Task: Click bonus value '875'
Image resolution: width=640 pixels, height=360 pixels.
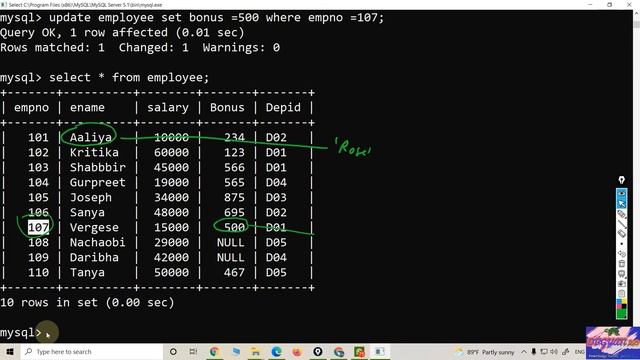Action: pos(234,198)
